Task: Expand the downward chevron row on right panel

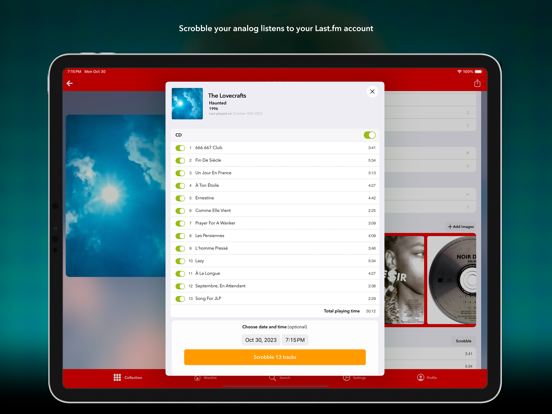Action: click(x=430, y=194)
